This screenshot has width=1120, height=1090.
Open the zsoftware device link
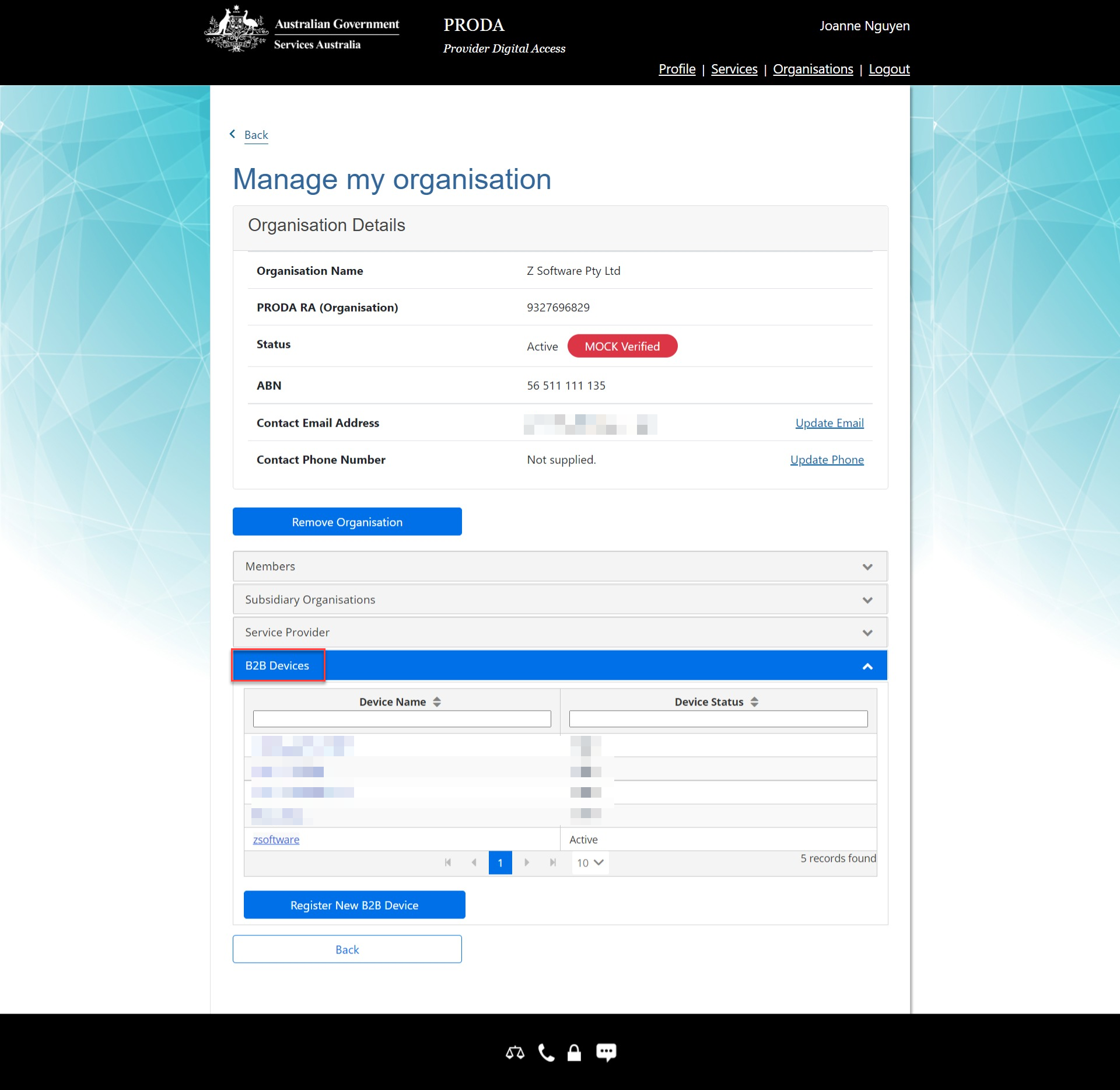tap(276, 840)
